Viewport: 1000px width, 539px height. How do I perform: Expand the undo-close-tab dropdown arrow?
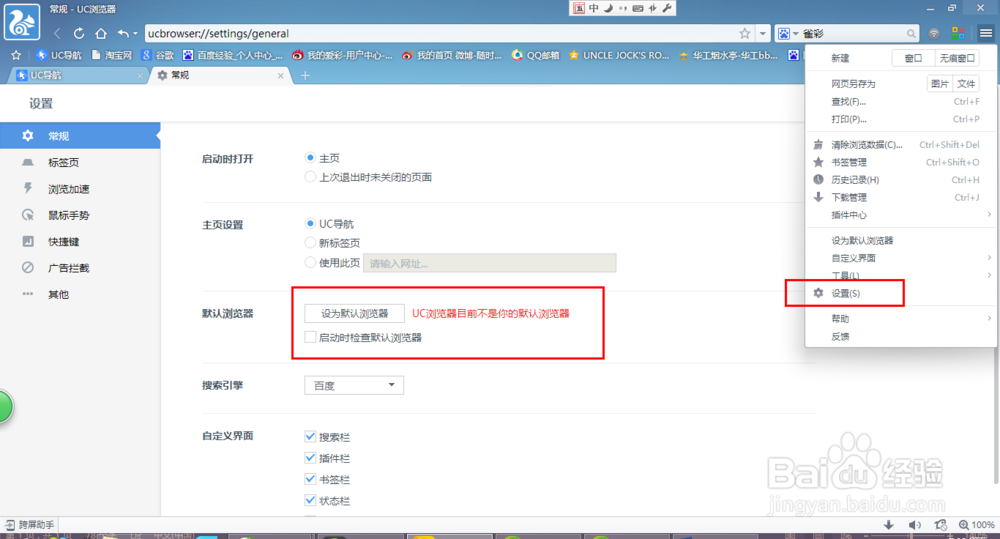tap(135, 33)
